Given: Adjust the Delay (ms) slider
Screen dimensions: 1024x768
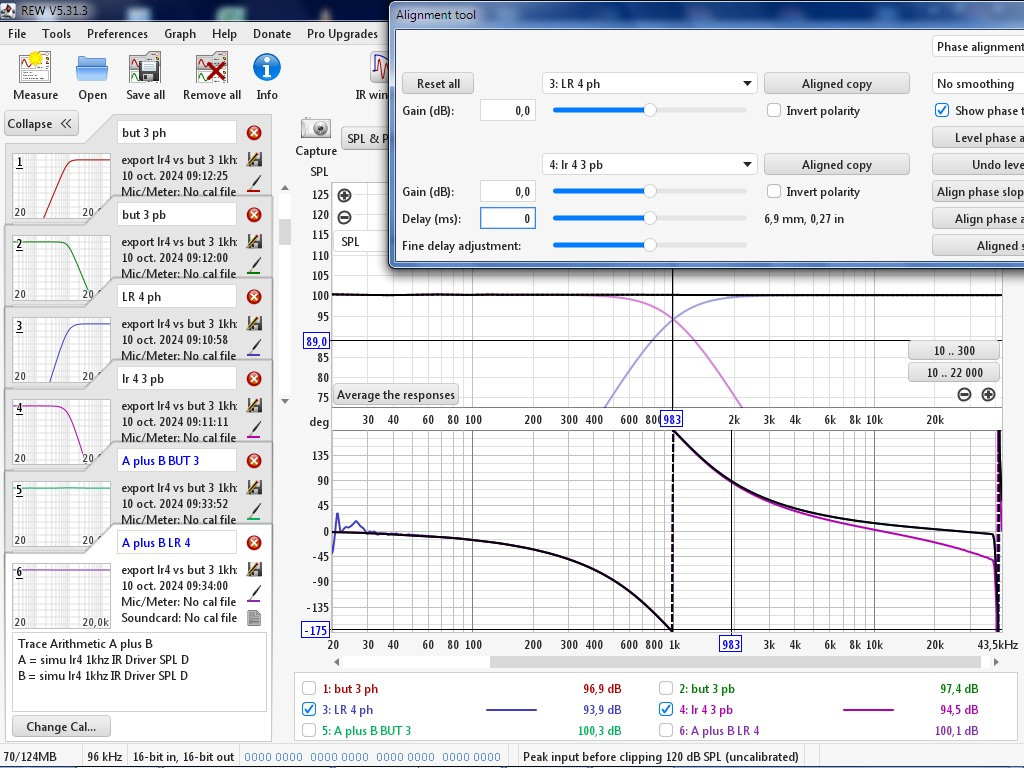Looking at the screenshot, I should pos(650,218).
